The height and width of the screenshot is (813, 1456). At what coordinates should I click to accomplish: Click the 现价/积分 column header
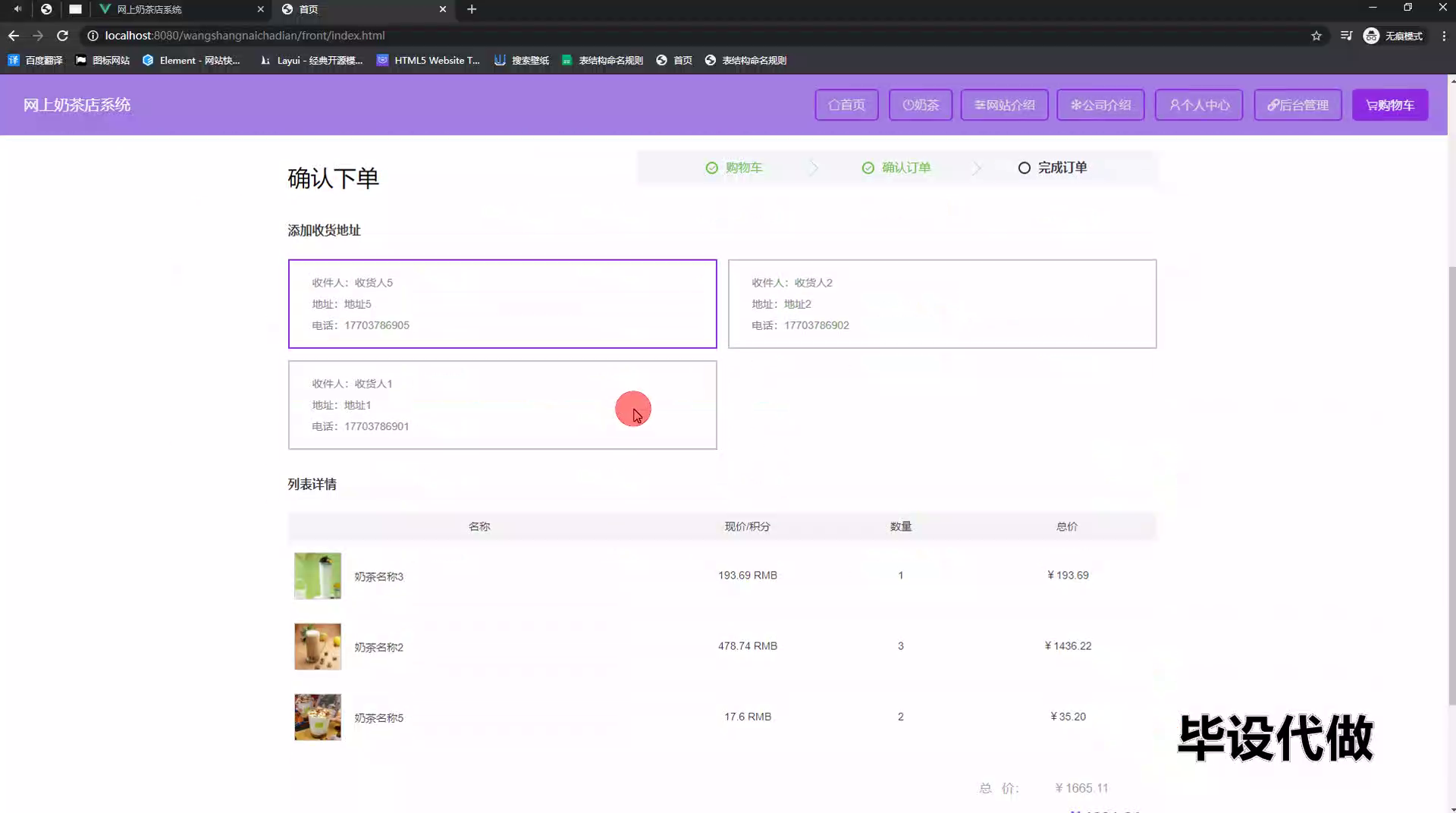747,526
